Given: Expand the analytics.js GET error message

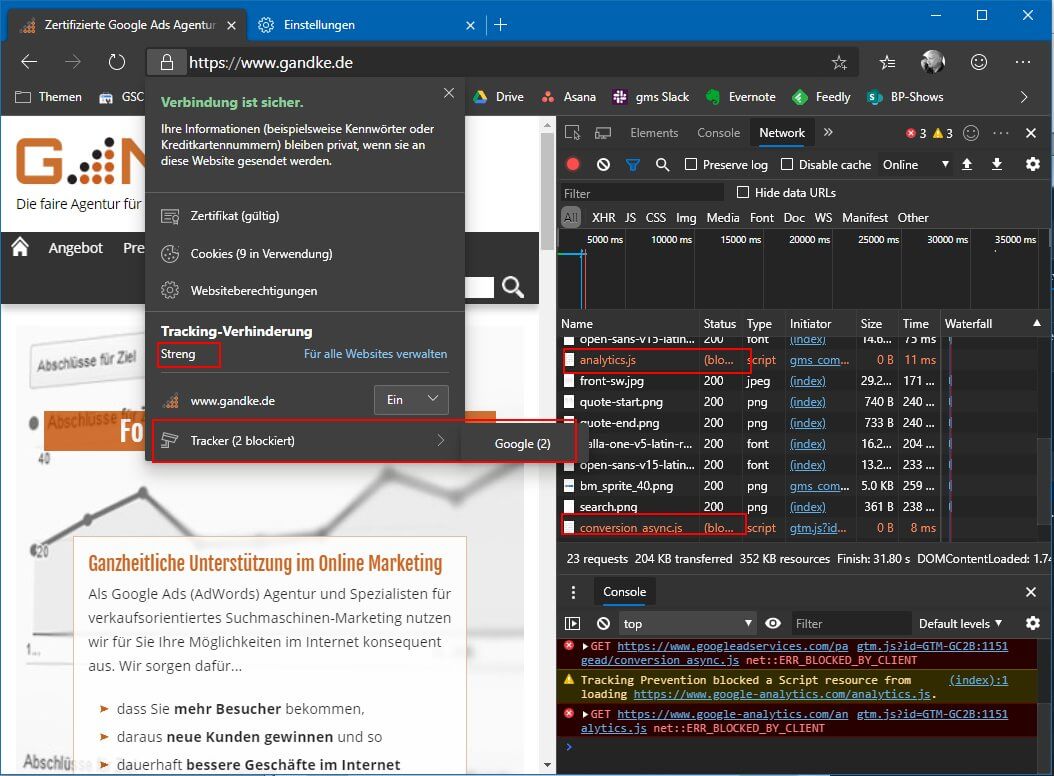Looking at the screenshot, I should point(585,714).
